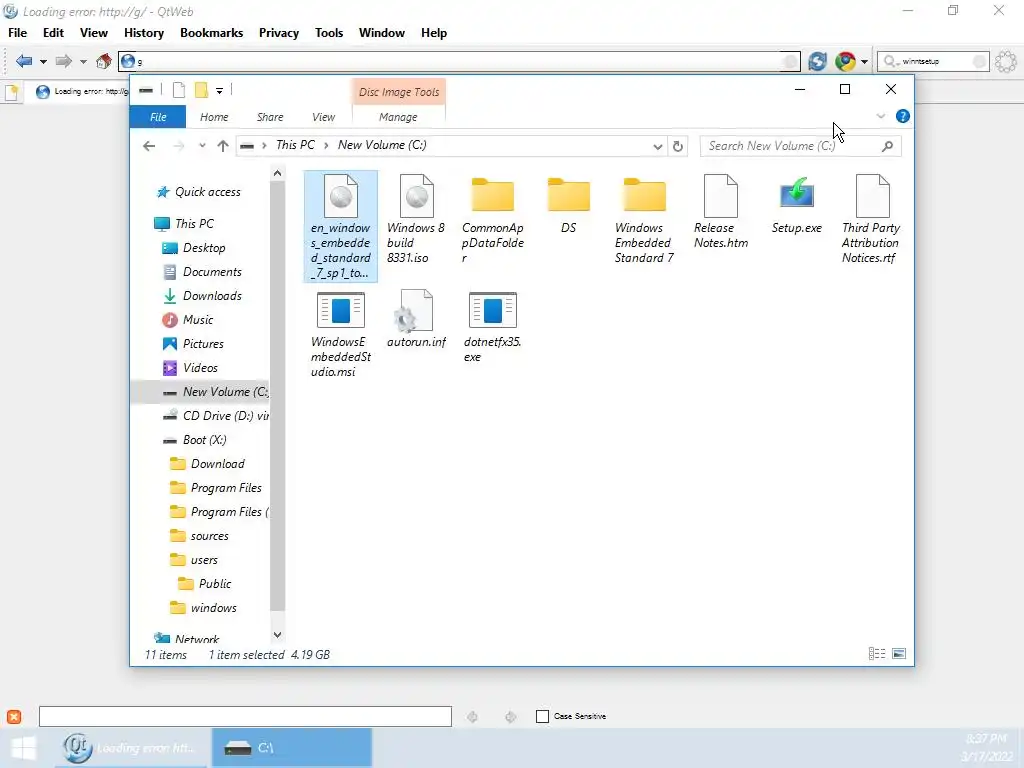Open the Explorer File tab
Image resolution: width=1024 pixels, height=768 pixels.
tap(158, 117)
